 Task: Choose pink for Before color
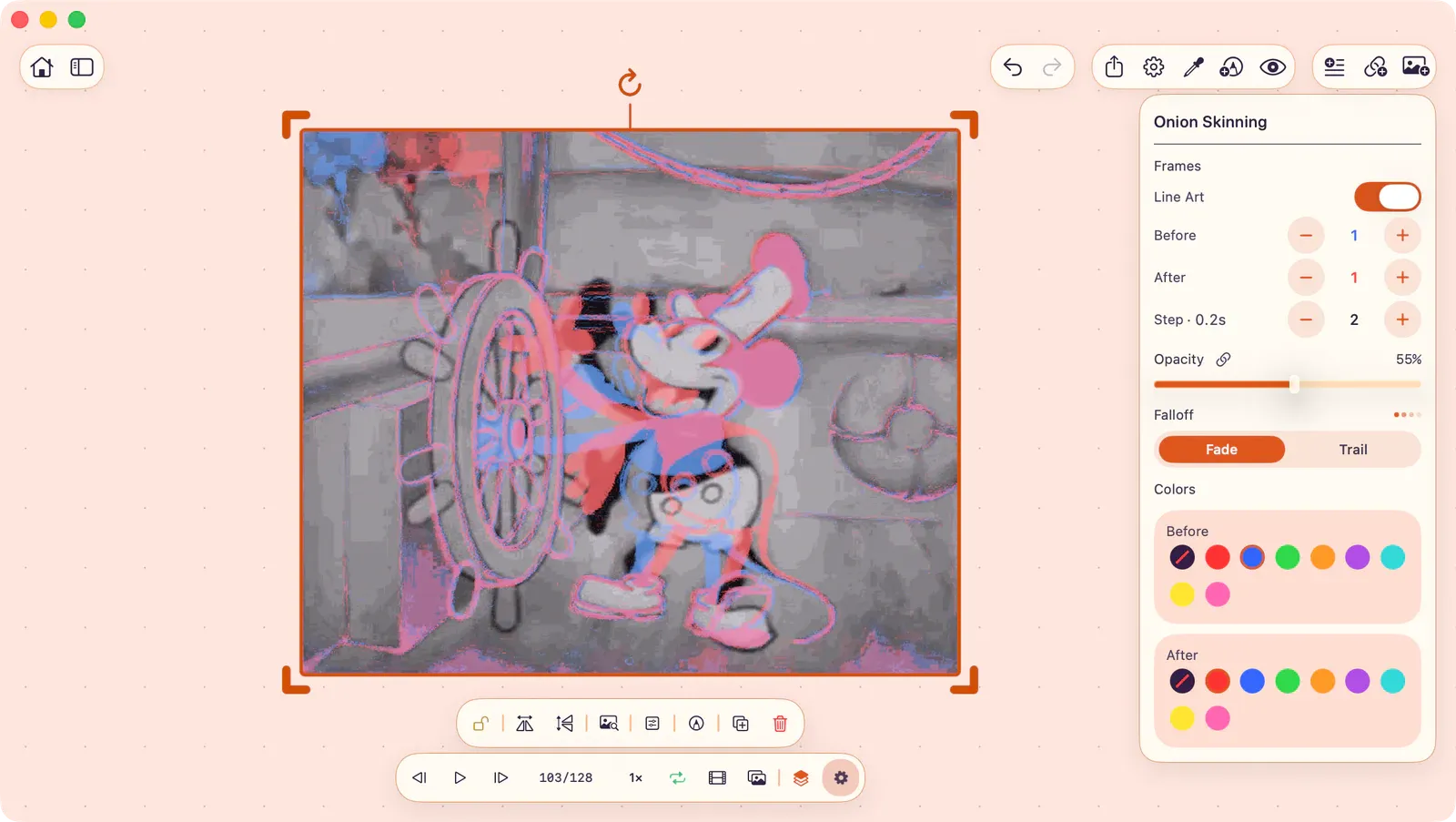[1218, 594]
